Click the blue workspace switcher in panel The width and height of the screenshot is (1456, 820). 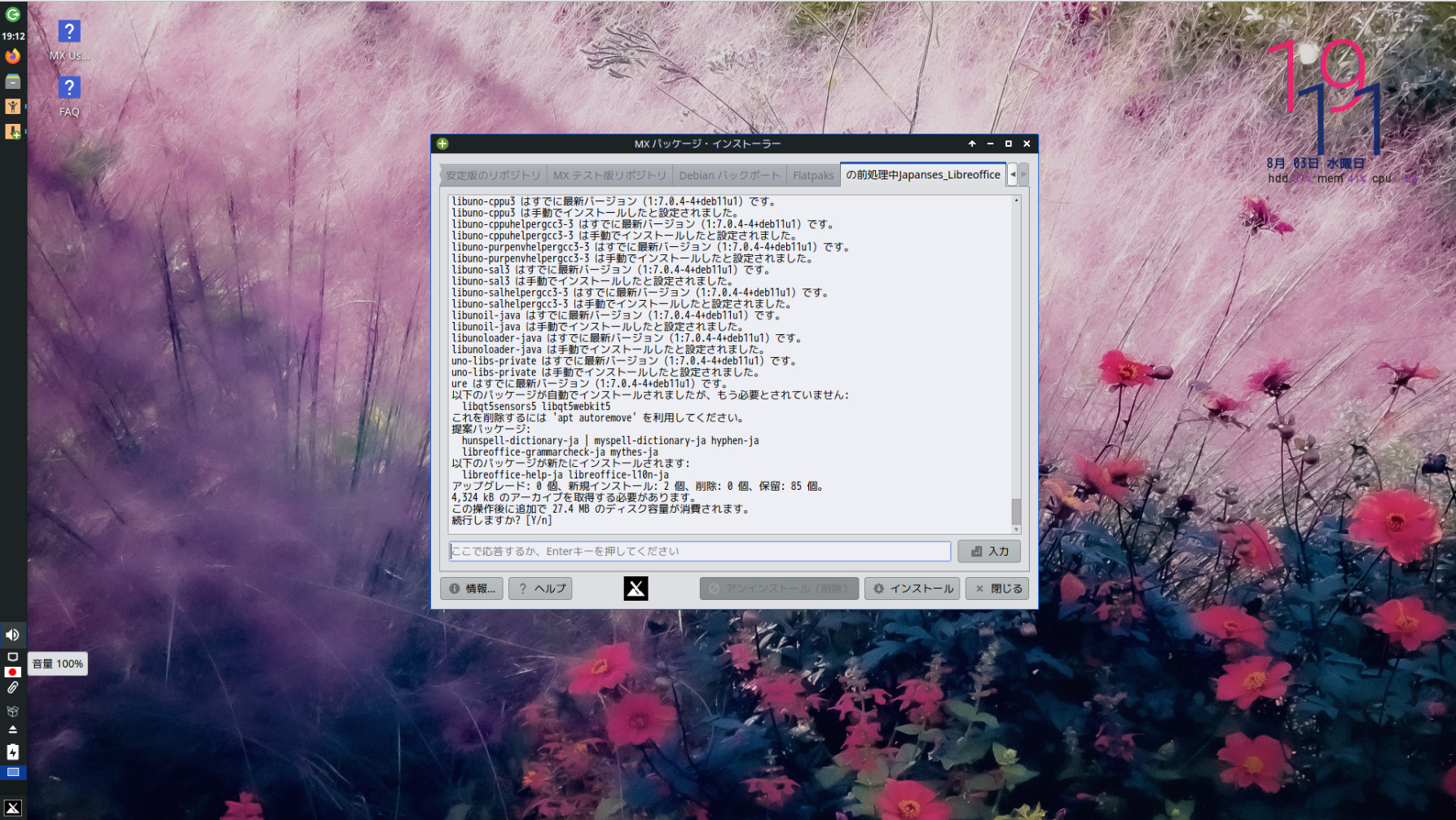click(x=13, y=772)
